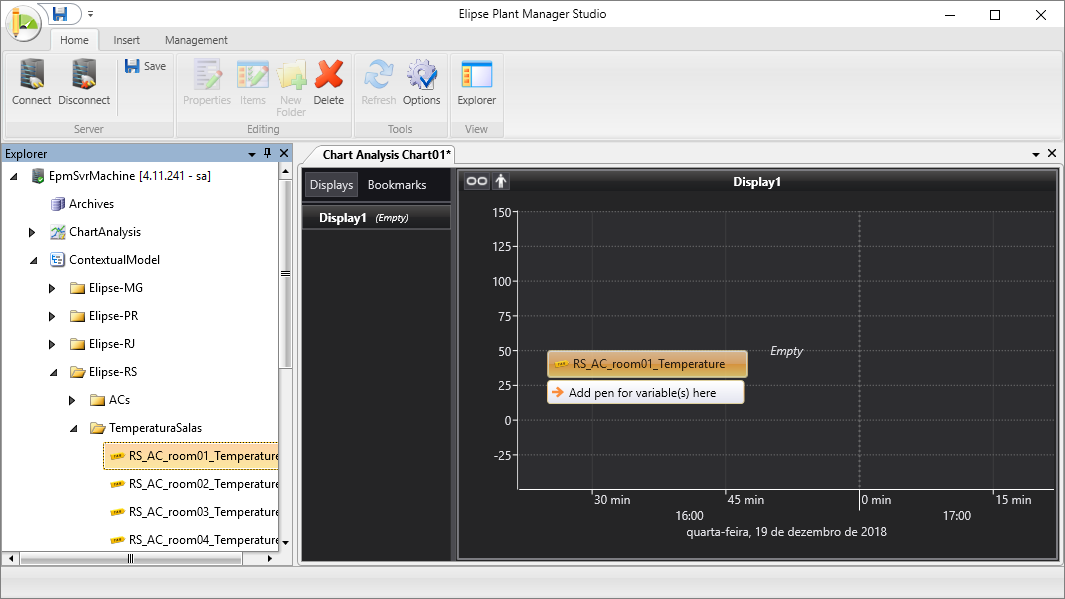Open the Management ribbon tab
The height and width of the screenshot is (599, 1065).
196,40
